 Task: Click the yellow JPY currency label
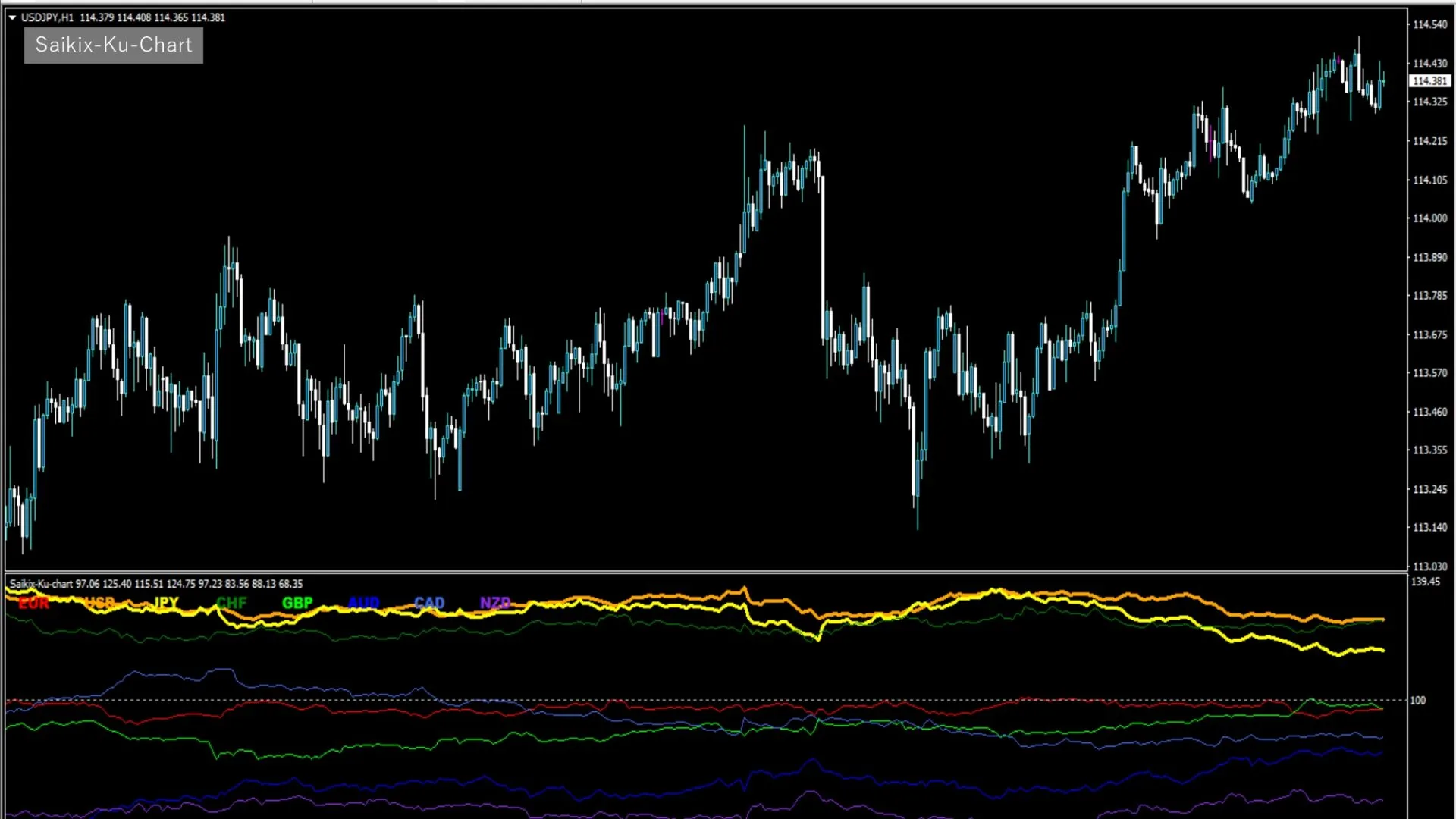166,604
